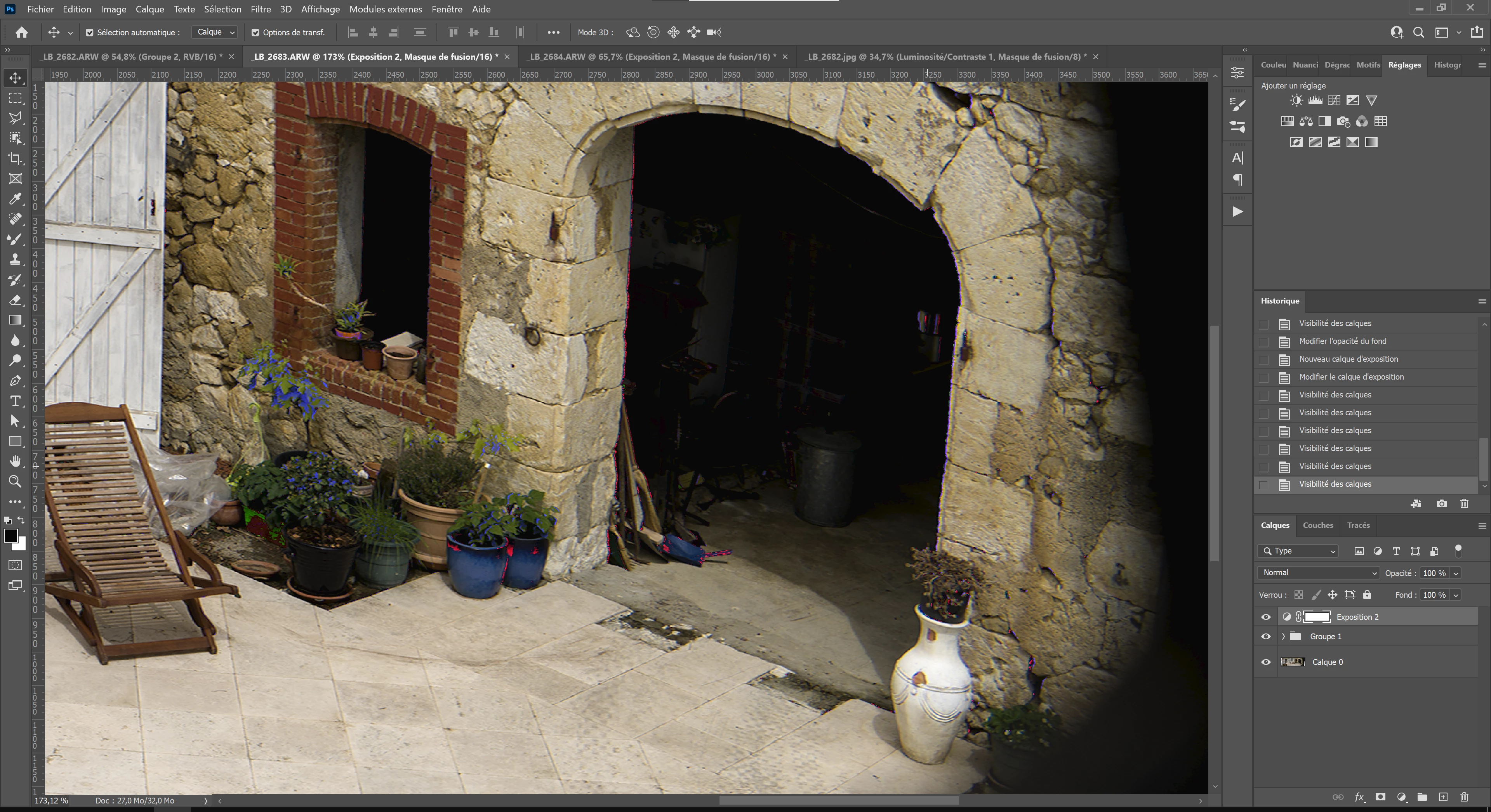Toggle Options de transf. checkbox

(255, 33)
